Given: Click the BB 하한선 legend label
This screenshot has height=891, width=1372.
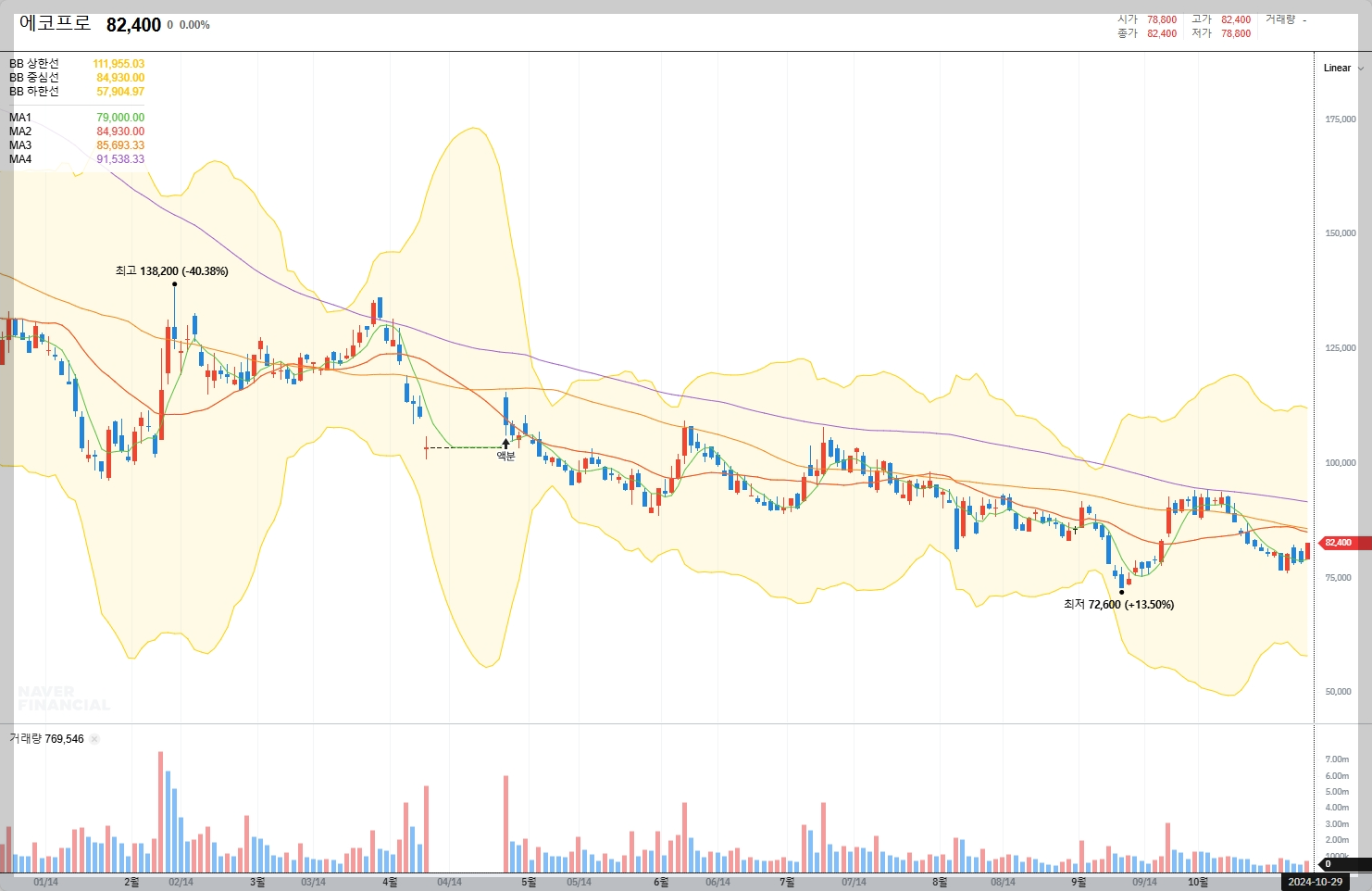Looking at the screenshot, I should [x=34, y=92].
